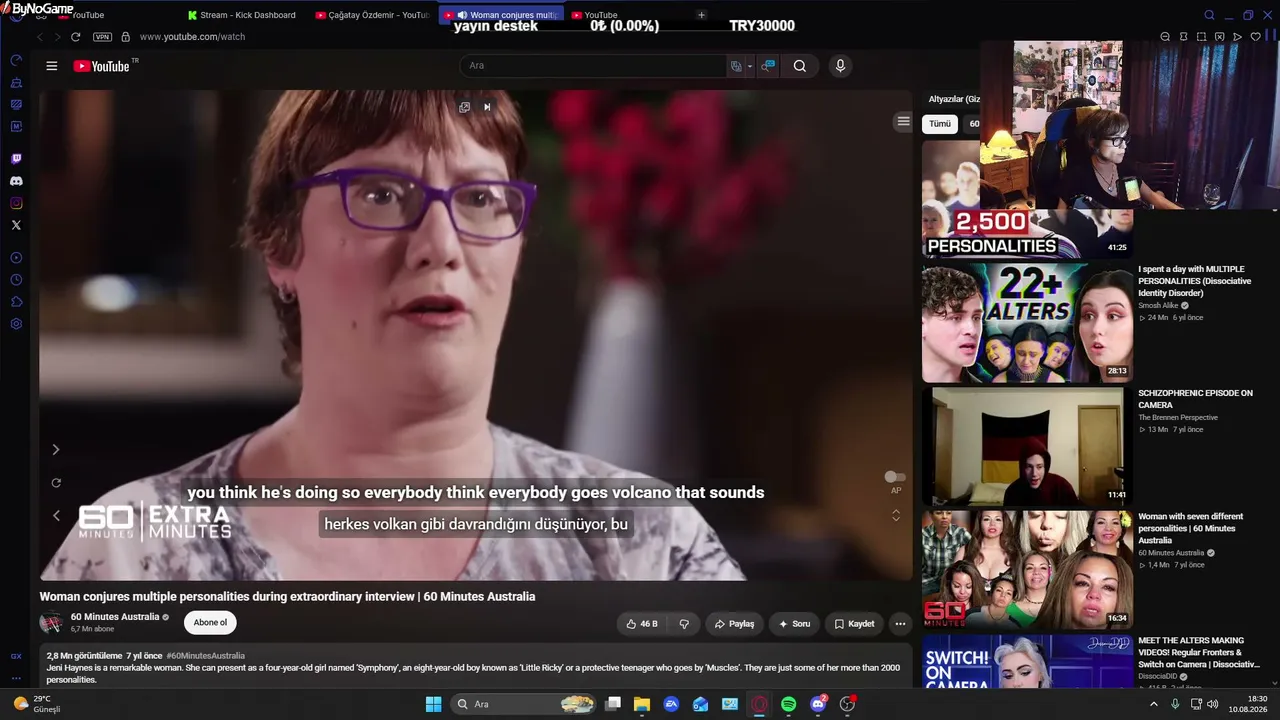1280x720 pixels.
Task: Click the Paylaş share button
Action: coord(734,624)
